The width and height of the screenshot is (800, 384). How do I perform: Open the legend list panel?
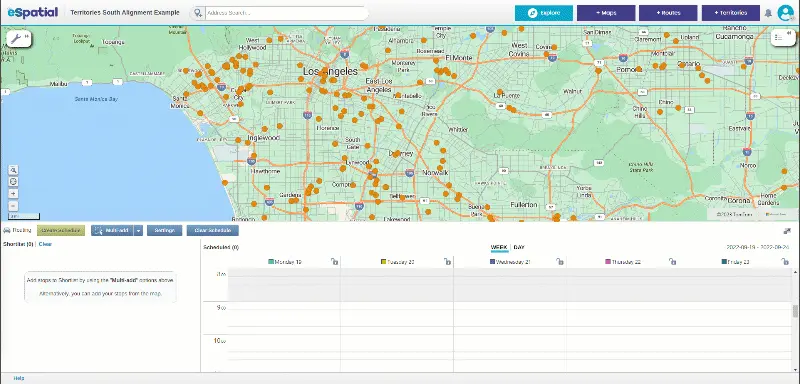(x=782, y=37)
